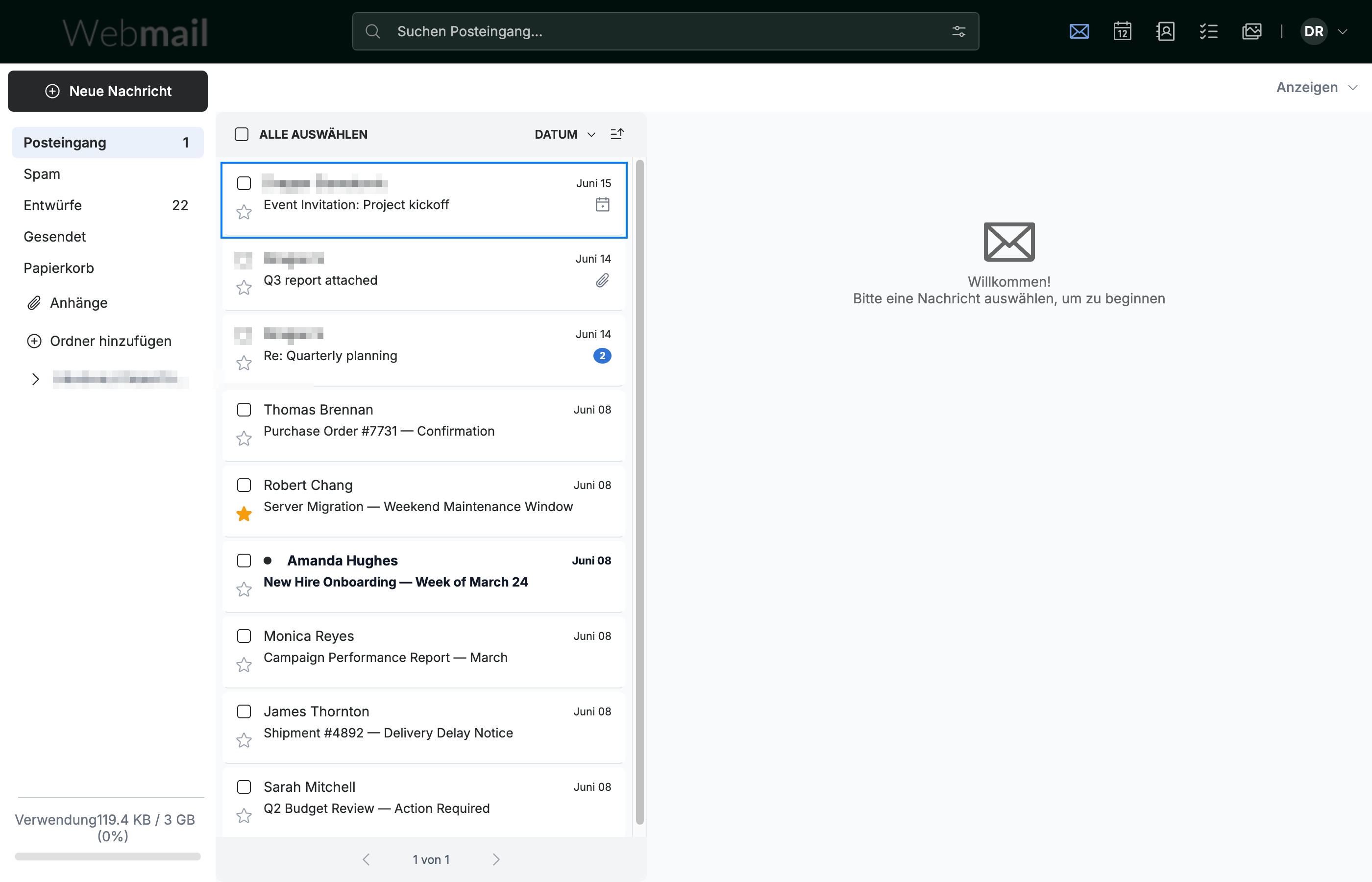Open the Q3 report attached email
The height and width of the screenshot is (882, 1372).
(424, 274)
